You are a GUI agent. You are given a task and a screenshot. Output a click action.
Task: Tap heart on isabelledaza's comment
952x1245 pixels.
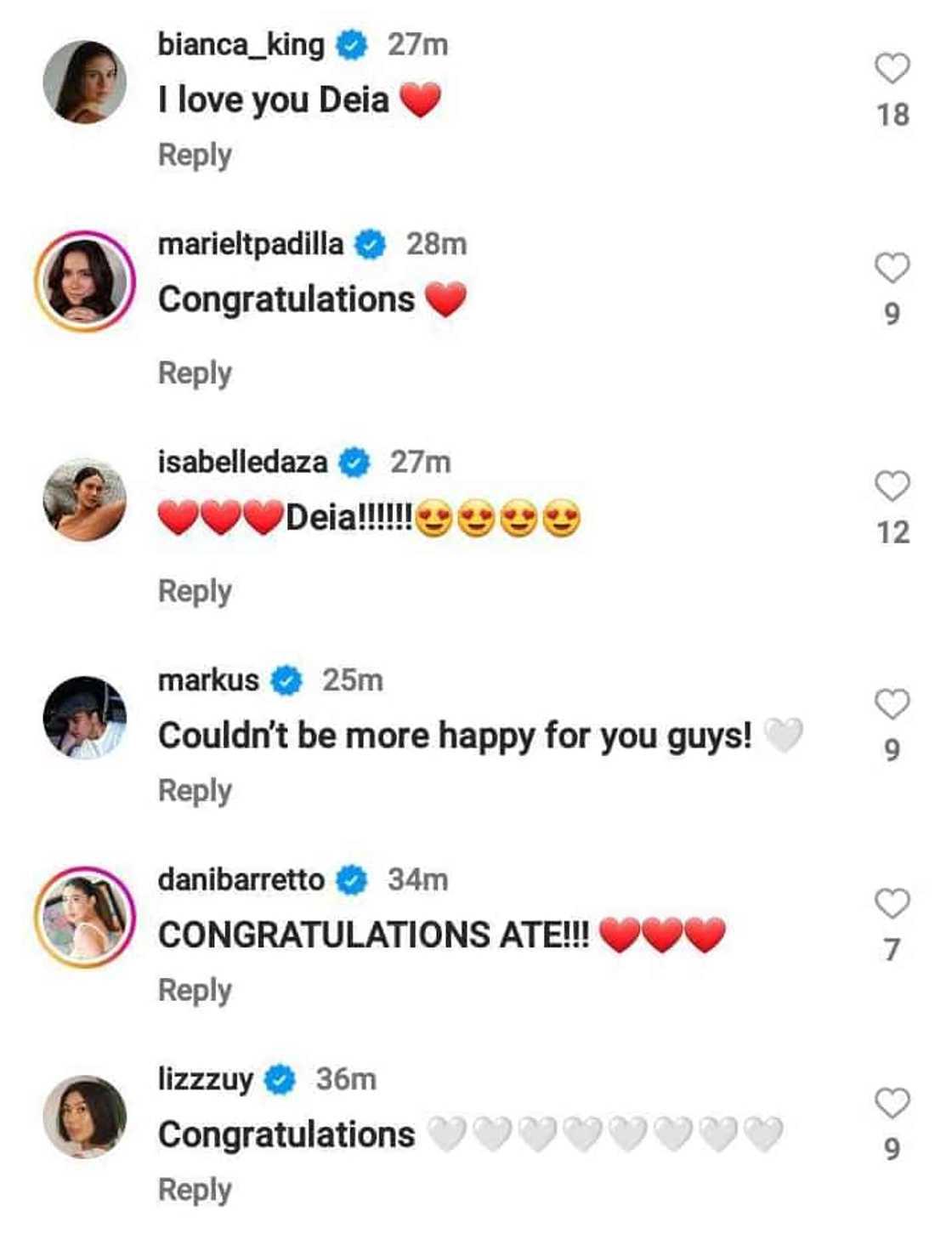[x=892, y=486]
